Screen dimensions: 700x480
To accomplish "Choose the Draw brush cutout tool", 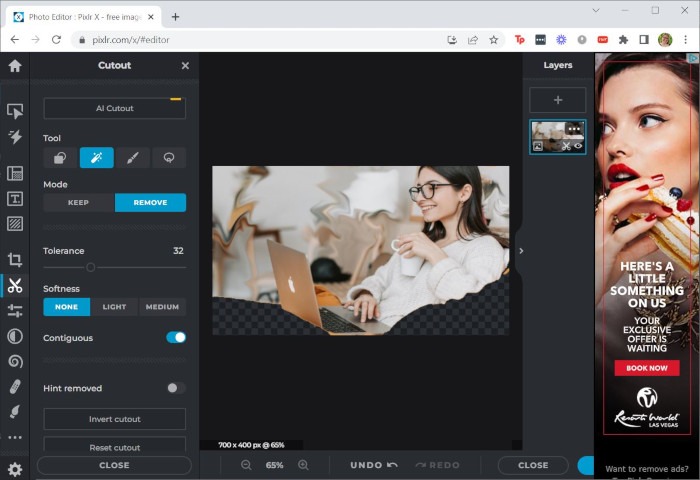I will tap(133, 158).
